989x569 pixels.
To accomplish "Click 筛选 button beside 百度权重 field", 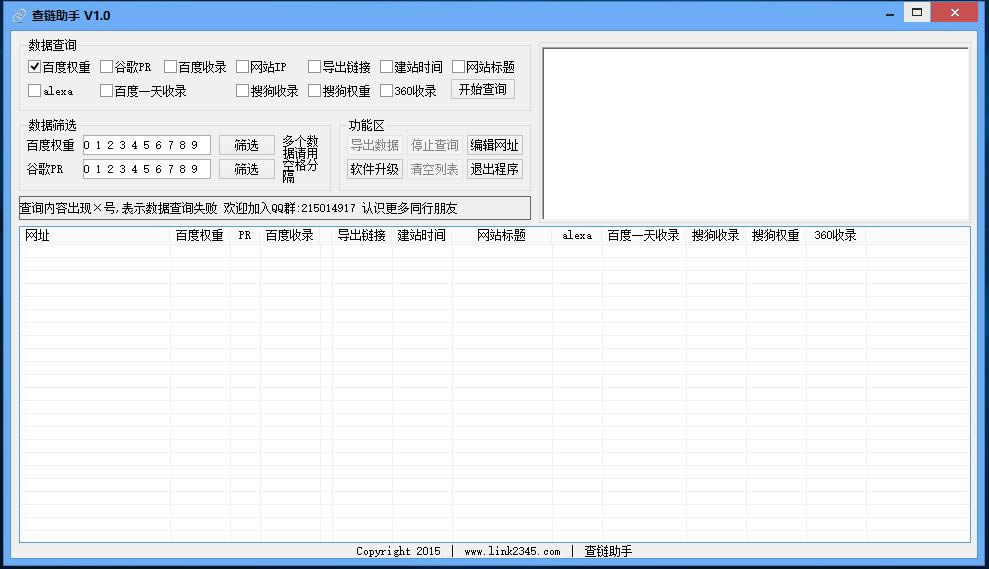I will (246, 145).
